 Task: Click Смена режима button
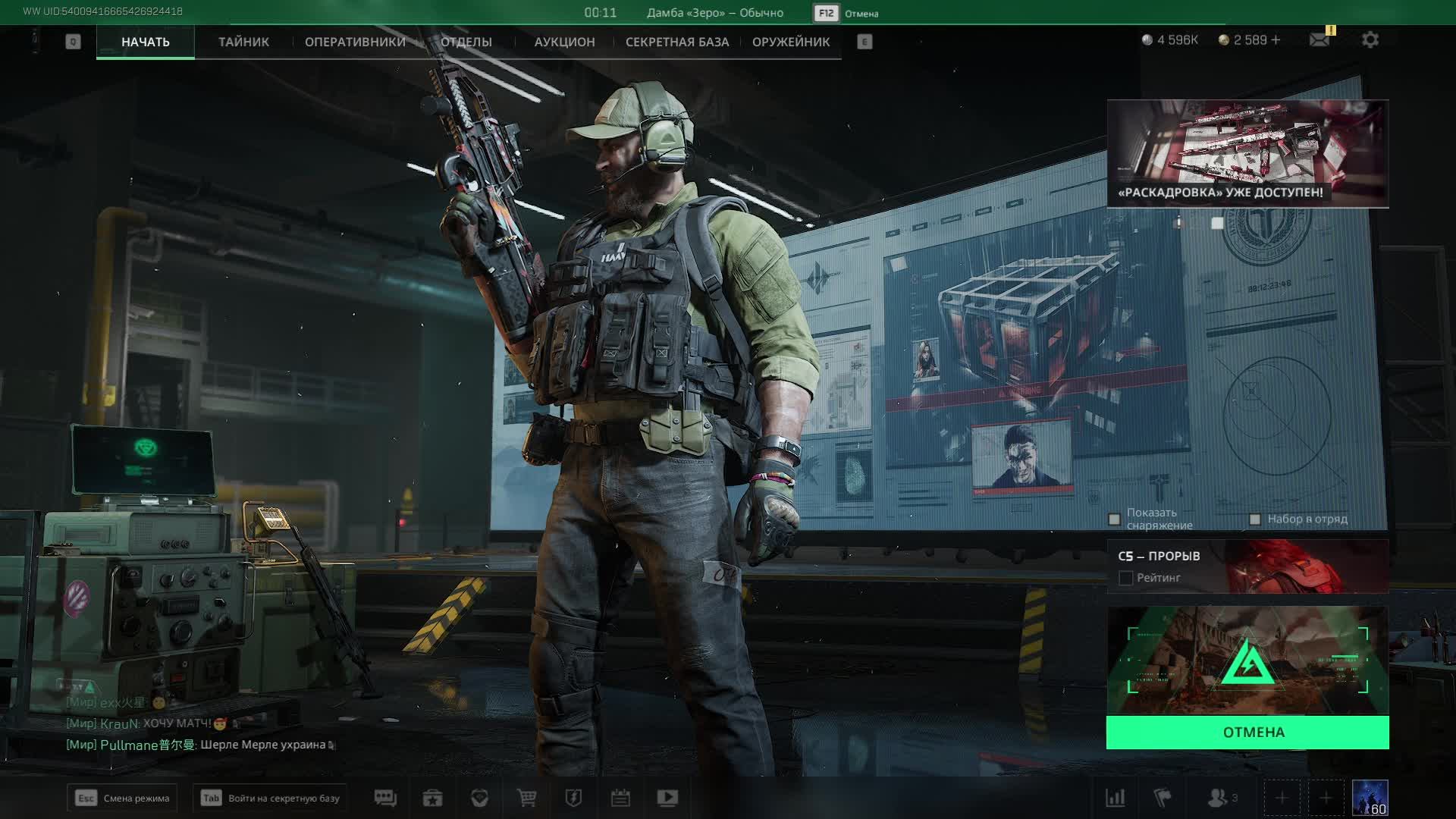point(122,798)
